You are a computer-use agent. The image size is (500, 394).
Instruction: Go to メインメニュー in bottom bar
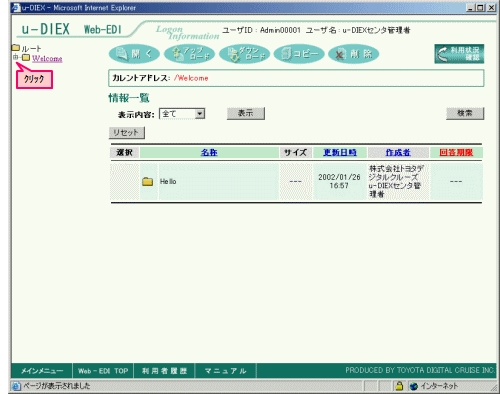pos(42,371)
